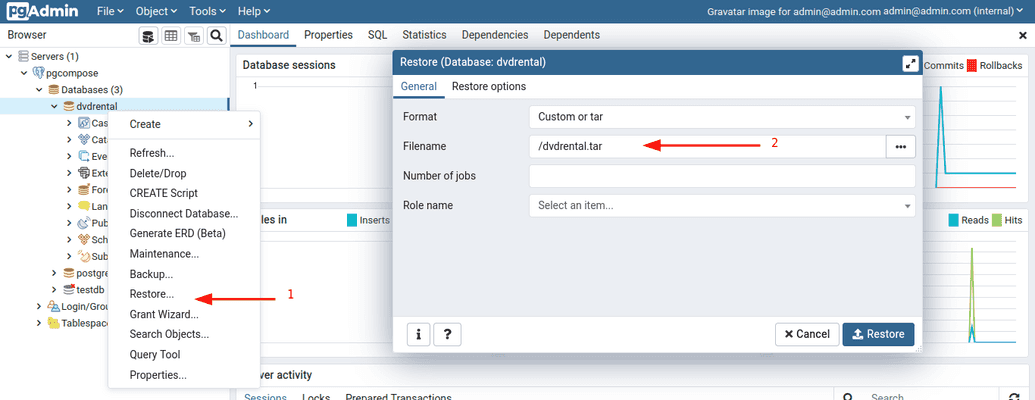The image size is (1035, 400).
Task: Click the Number of jobs input field
Action: (722, 176)
